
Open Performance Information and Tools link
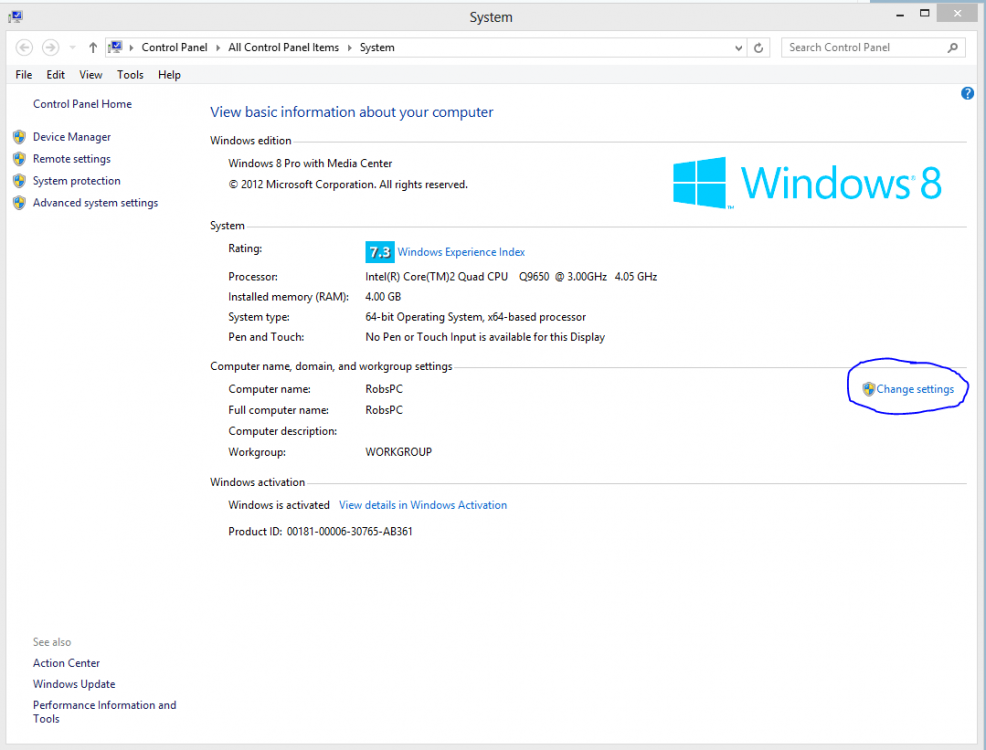point(104,712)
